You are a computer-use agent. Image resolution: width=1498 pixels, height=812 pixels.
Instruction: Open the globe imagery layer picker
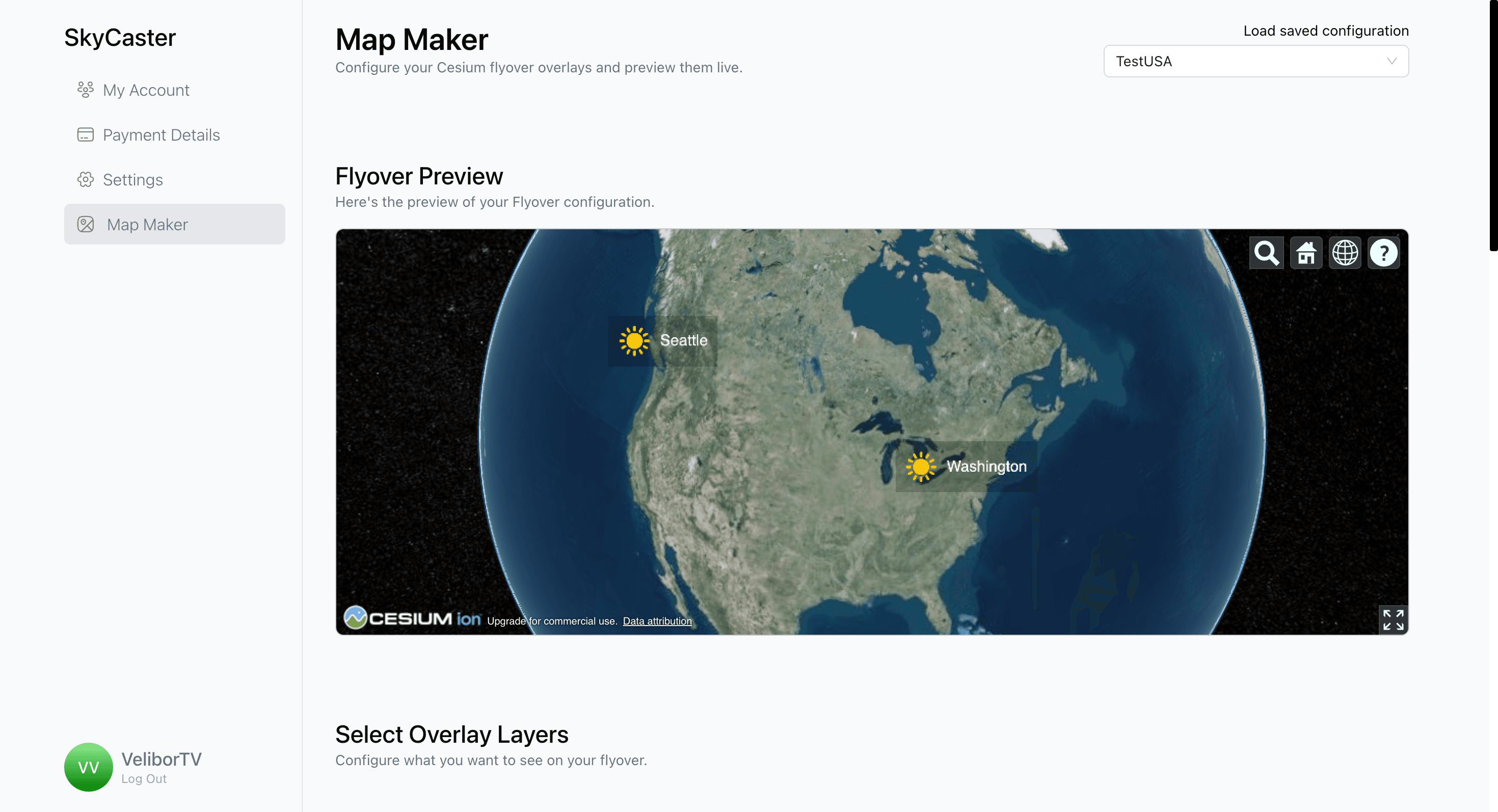[1345, 253]
